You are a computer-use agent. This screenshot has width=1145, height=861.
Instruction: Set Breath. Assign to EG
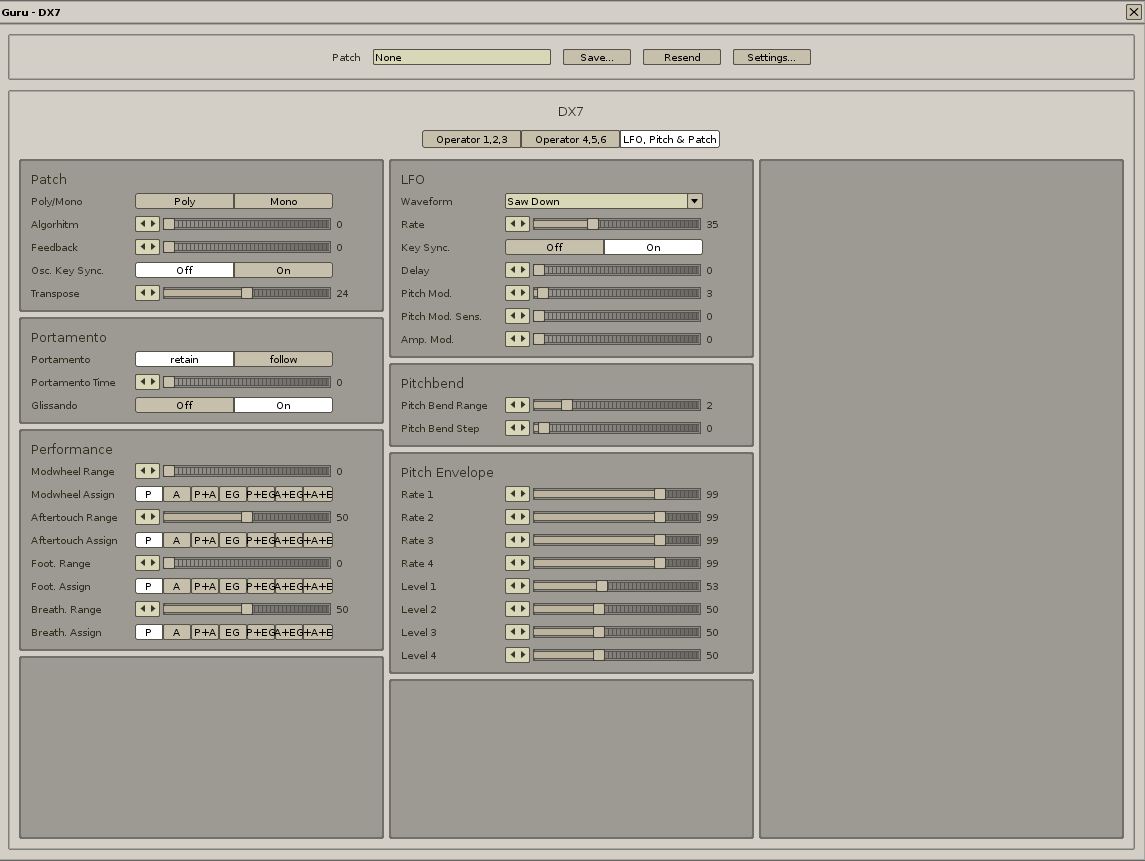click(232, 632)
